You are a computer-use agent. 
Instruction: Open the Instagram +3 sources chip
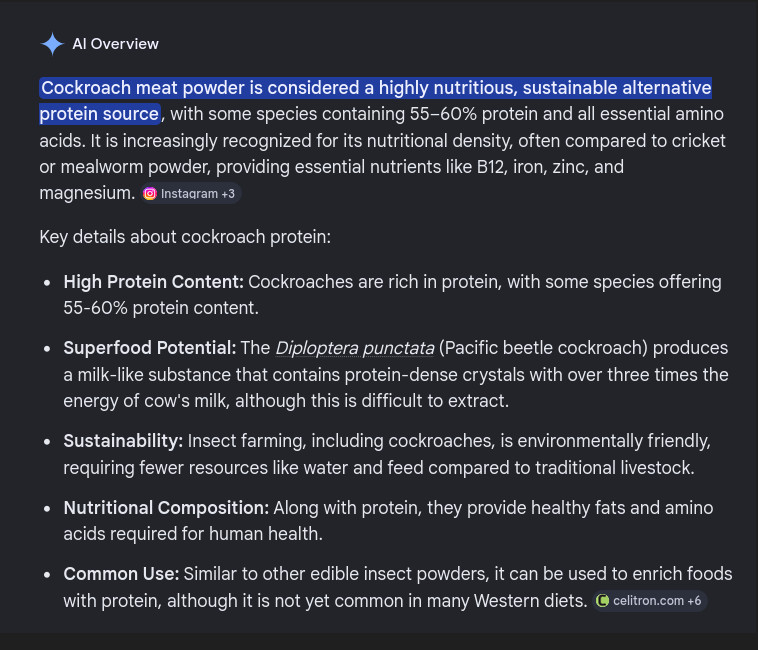pos(191,194)
